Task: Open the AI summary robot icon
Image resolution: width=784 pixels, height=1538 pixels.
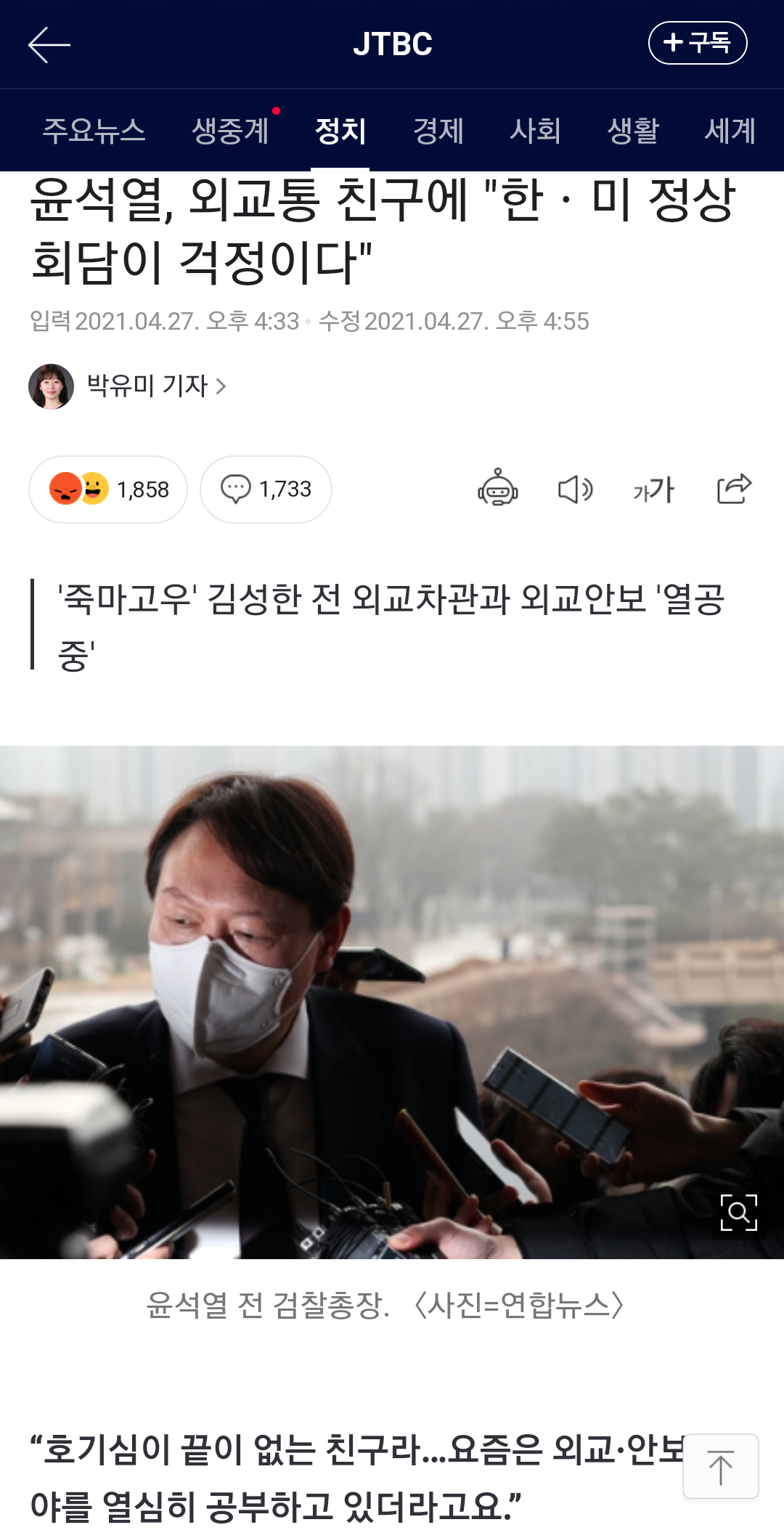Action: point(497,489)
